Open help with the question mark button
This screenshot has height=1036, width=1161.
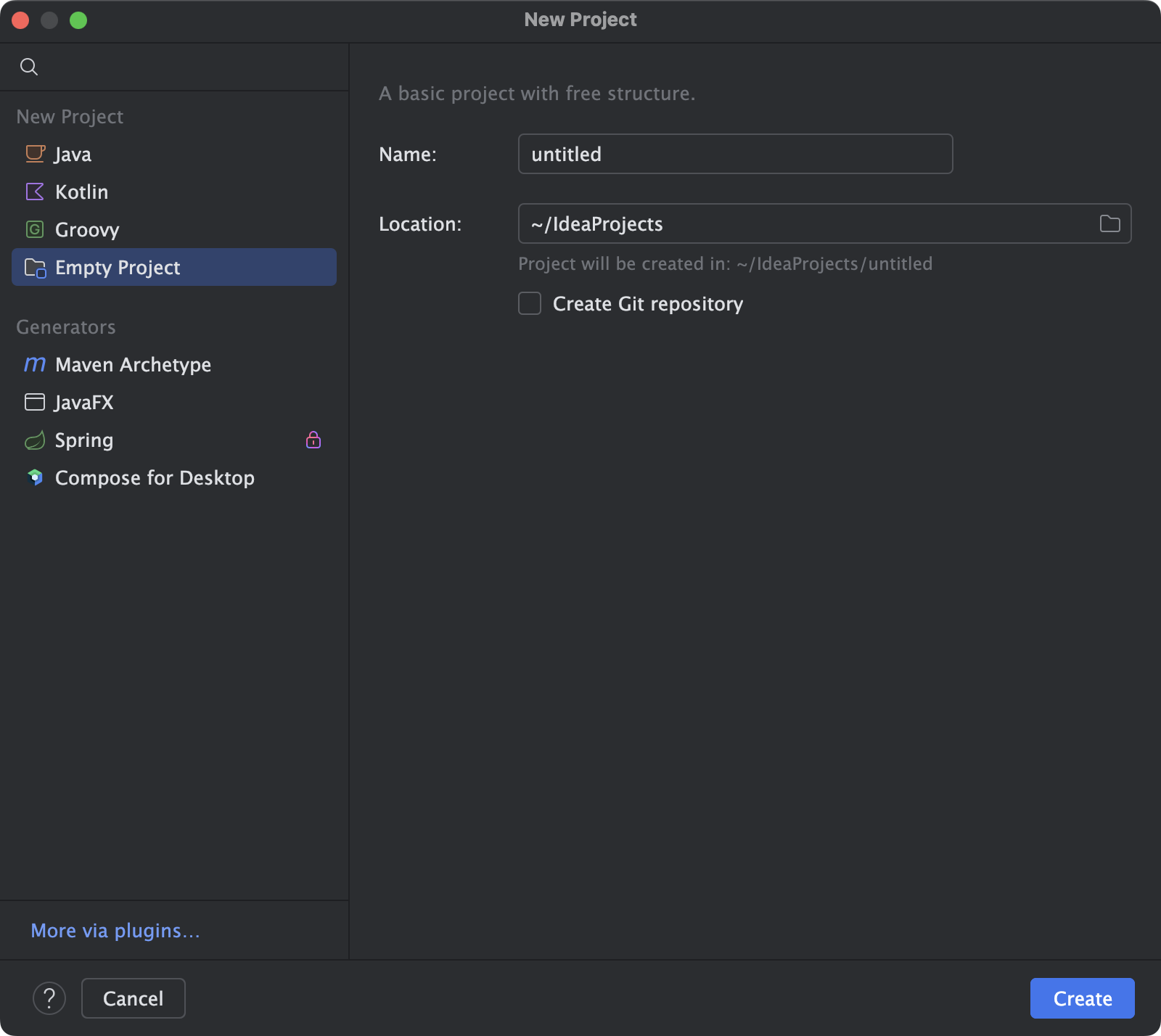[x=49, y=998]
